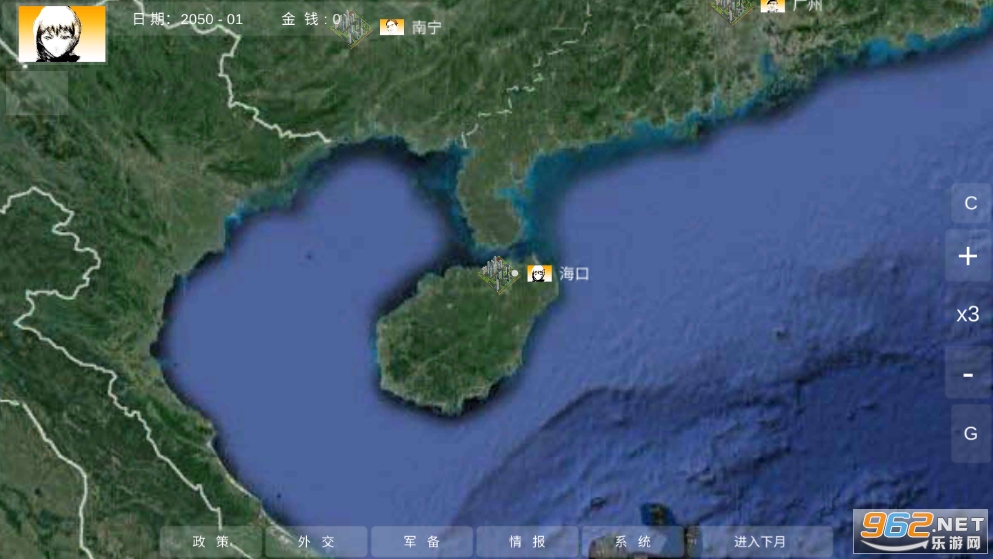The image size is (993, 559).
Task: Zoom in with the plus button
Action: [x=968, y=256]
